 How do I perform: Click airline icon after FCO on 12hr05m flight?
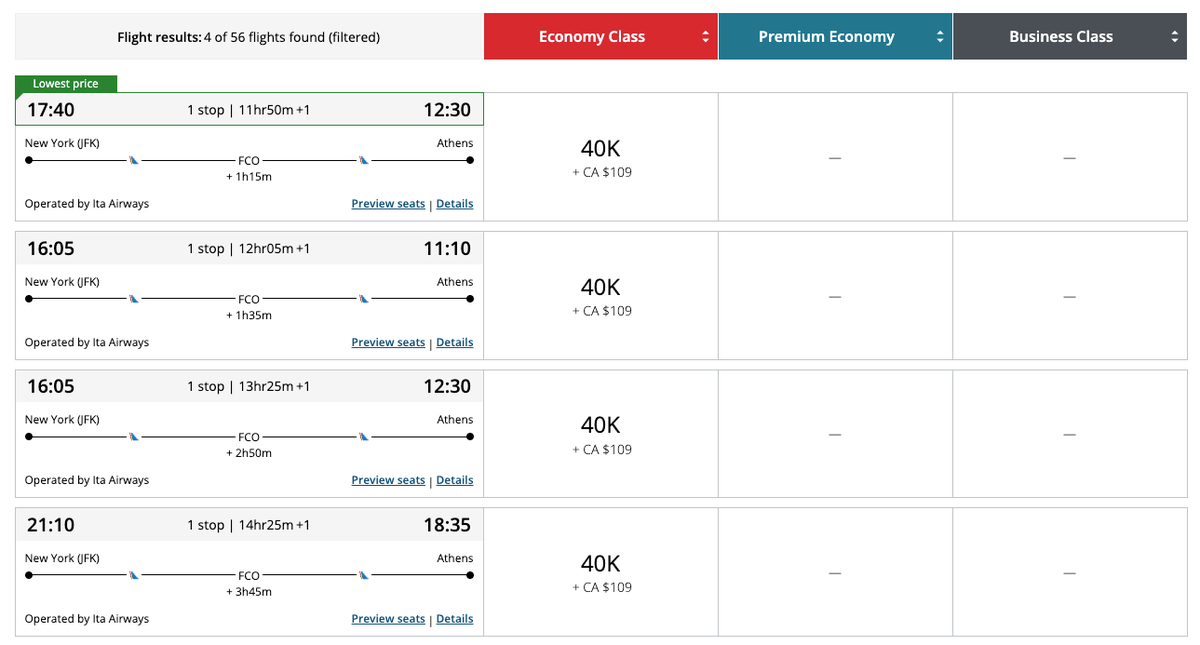[364, 298]
